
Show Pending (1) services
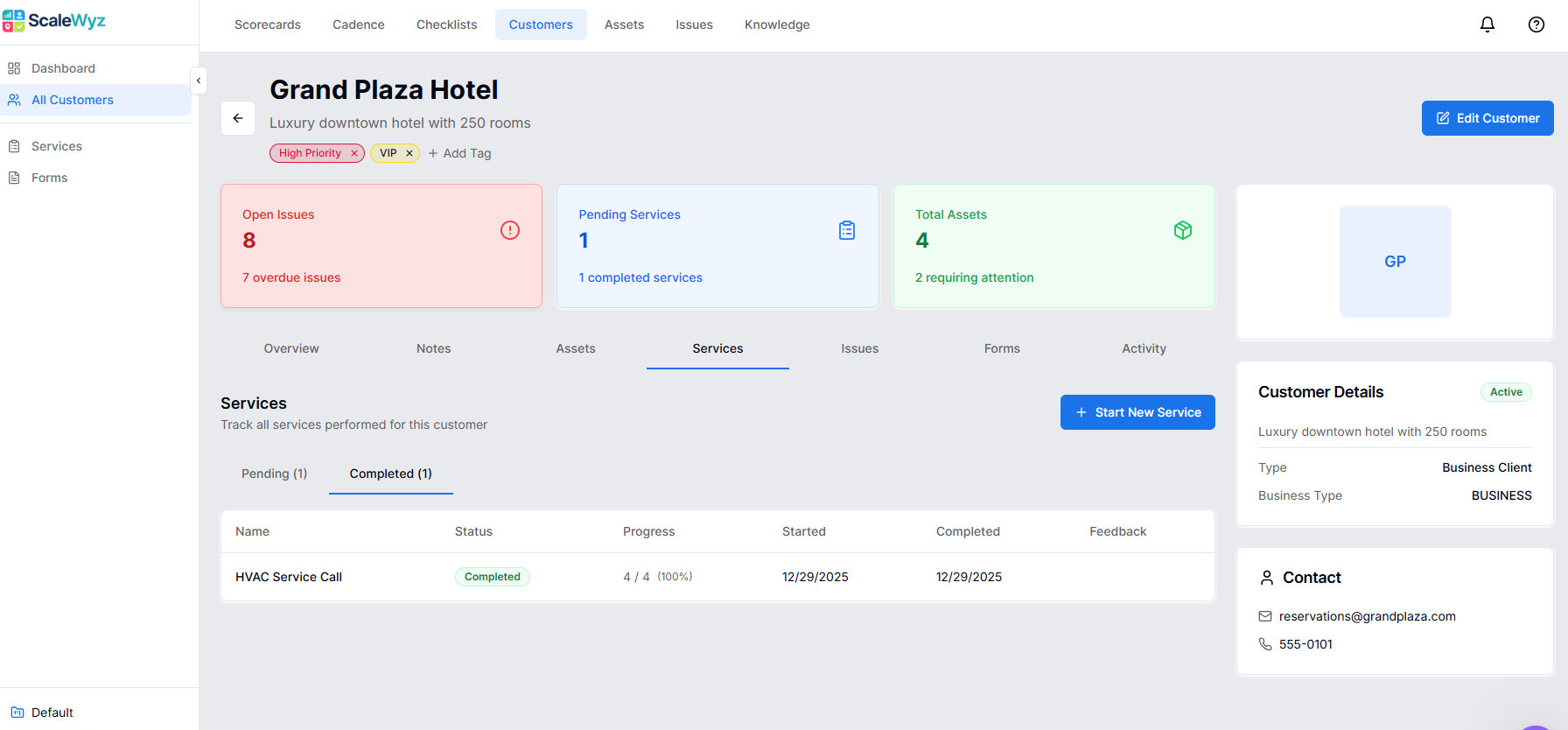(x=275, y=474)
